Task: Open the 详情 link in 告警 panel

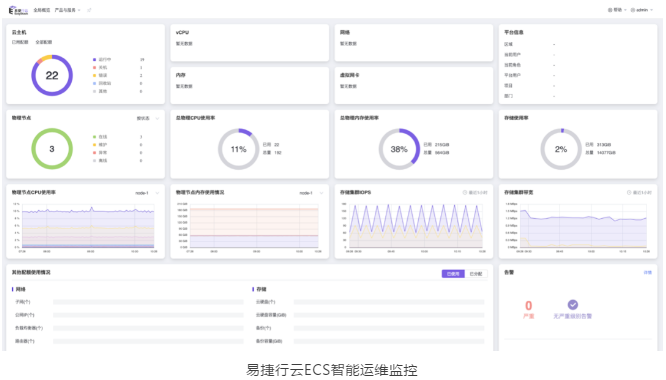Action: pyautogui.click(x=647, y=273)
